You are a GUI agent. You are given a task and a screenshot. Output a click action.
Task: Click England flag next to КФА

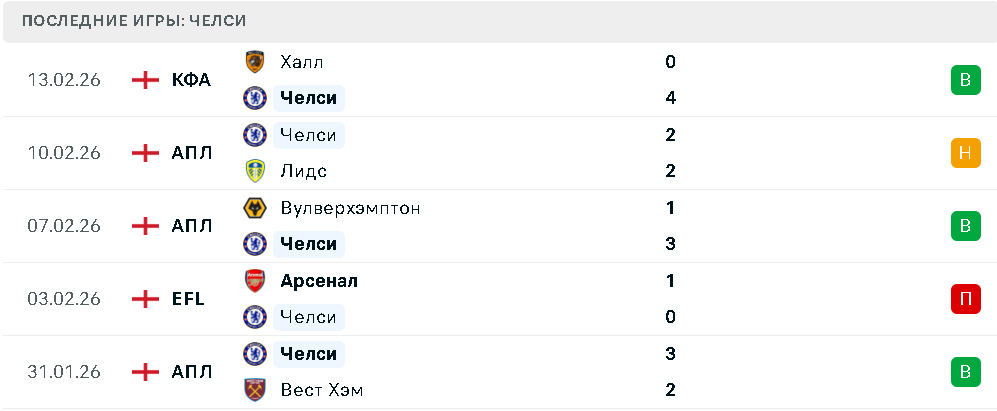146,80
